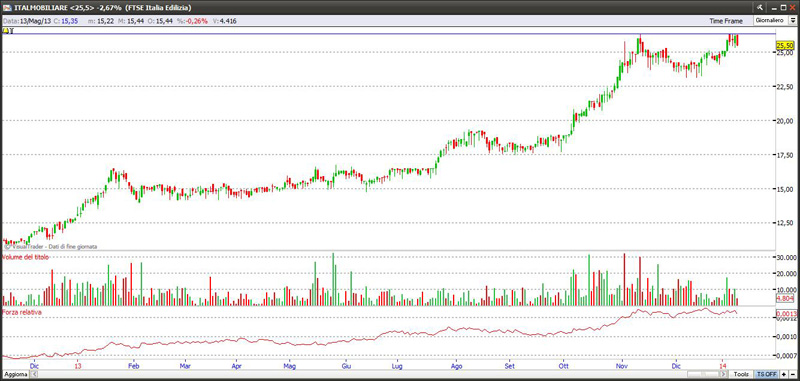800x381 pixels.
Task: Click the 25,00 price axis label
Action: click(785, 53)
